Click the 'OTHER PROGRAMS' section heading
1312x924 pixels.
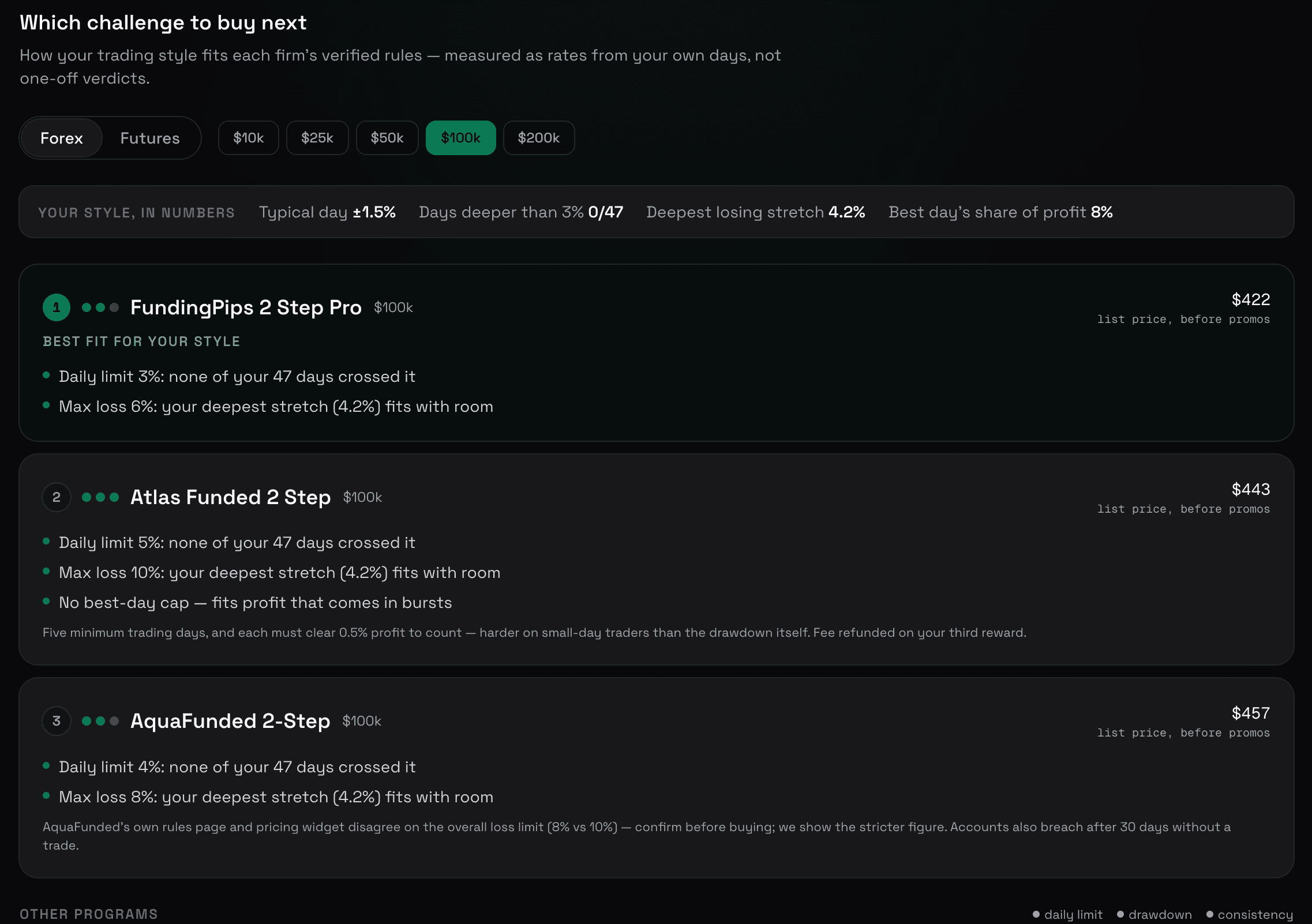pos(89,914)
